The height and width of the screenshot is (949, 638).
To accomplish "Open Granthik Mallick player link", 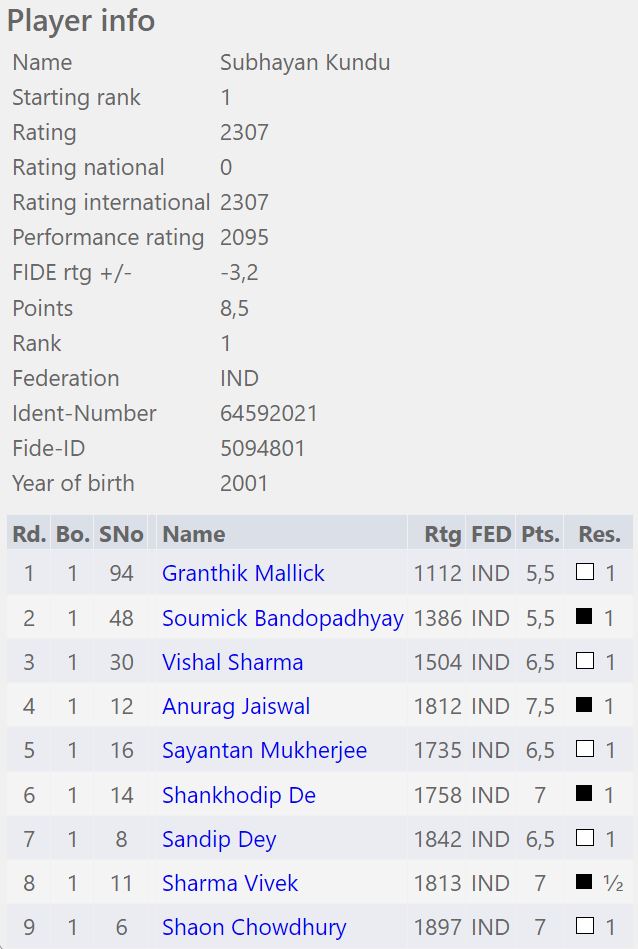I will pos(243,574).
